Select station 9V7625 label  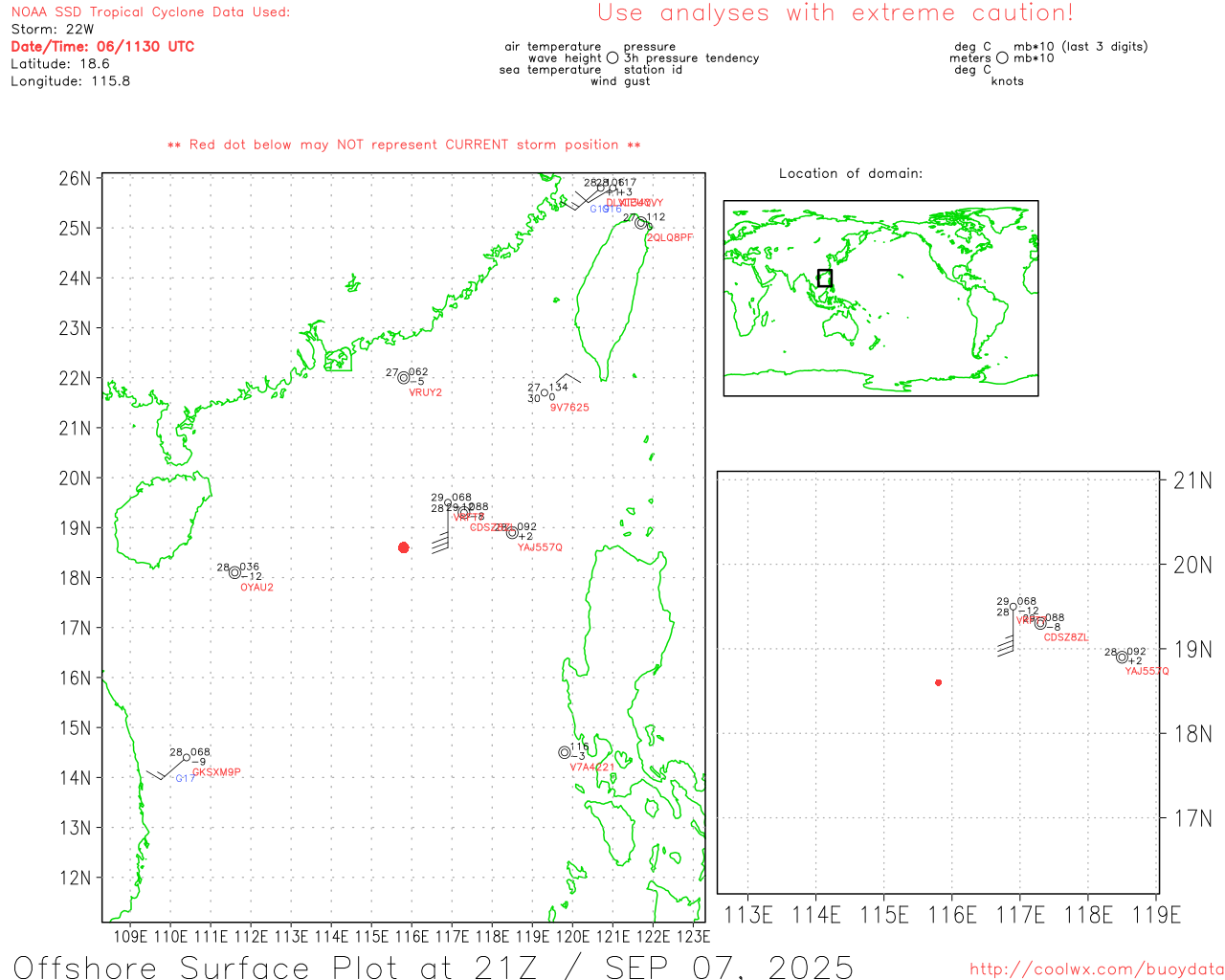tap(569, 408)
